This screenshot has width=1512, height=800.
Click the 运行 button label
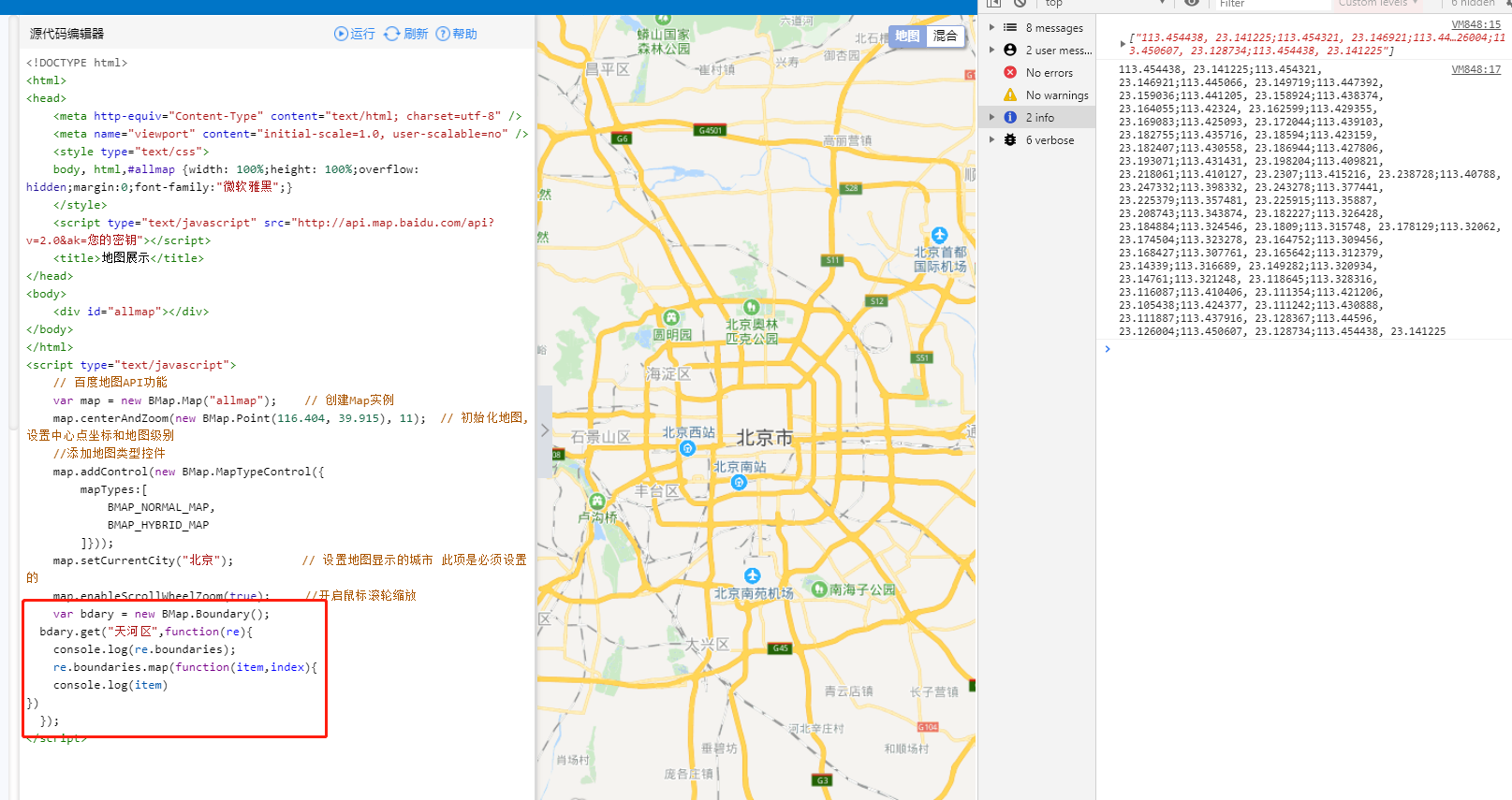362,34
